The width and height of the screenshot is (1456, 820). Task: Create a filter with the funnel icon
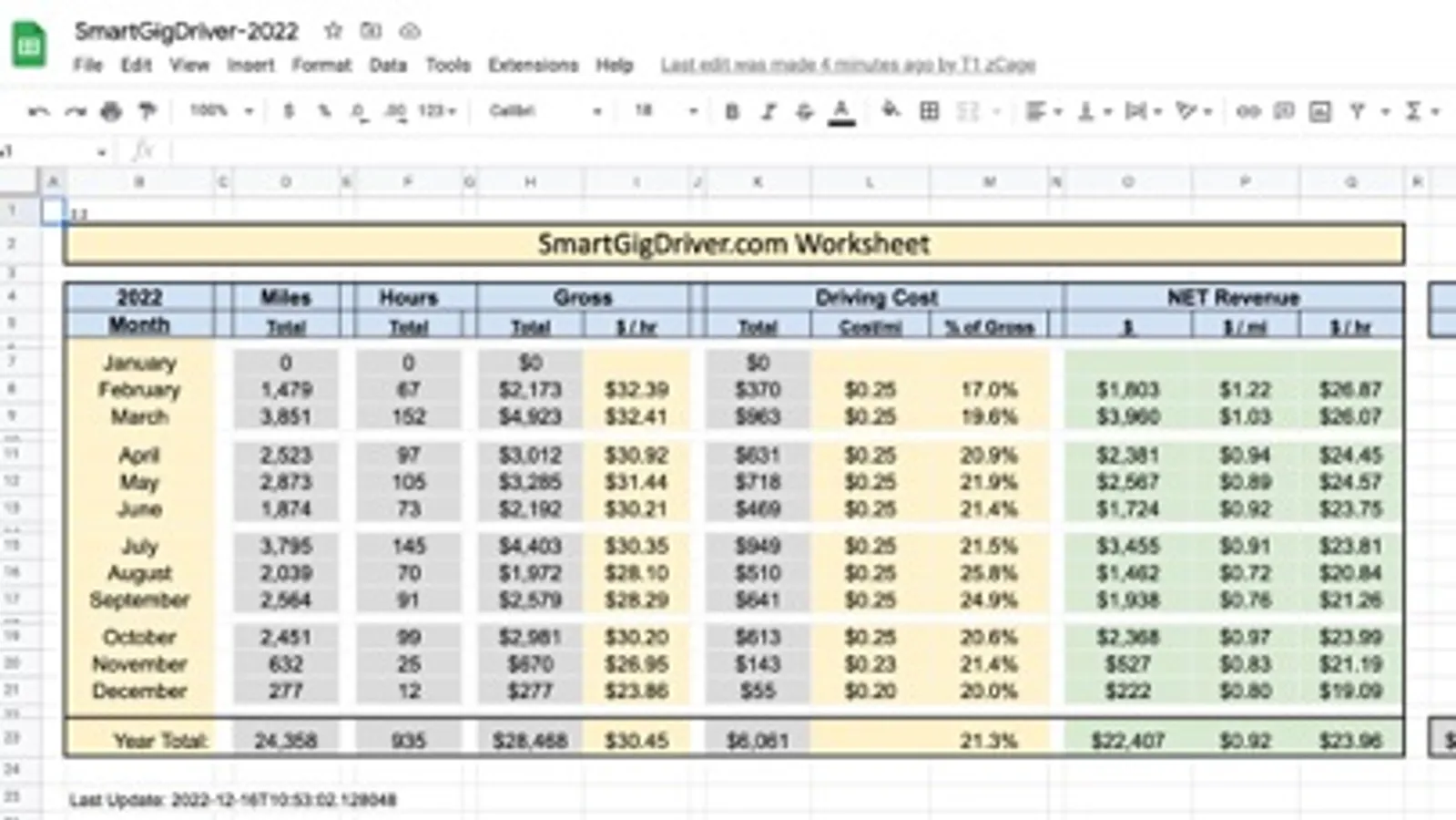coord(1357,111)
